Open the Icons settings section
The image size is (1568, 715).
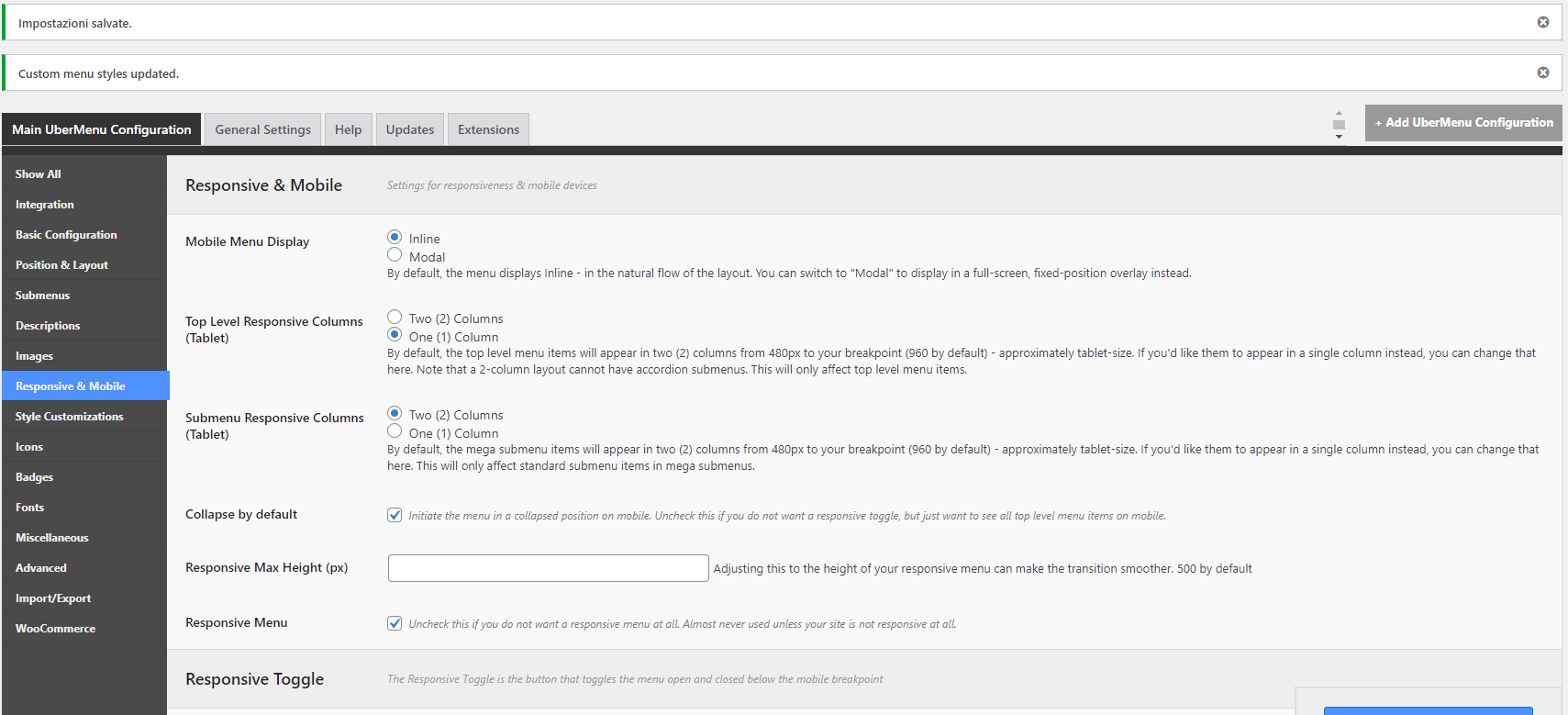(29, 447)
